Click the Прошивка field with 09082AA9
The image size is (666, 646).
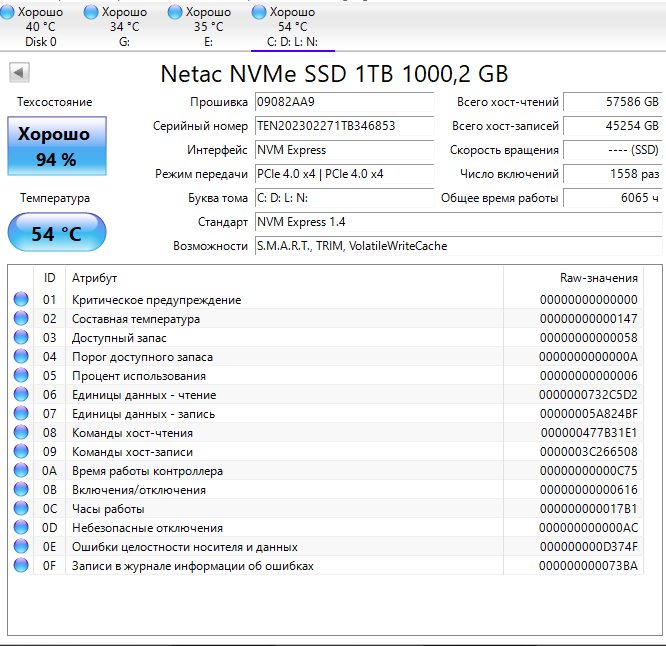point(344,102)
